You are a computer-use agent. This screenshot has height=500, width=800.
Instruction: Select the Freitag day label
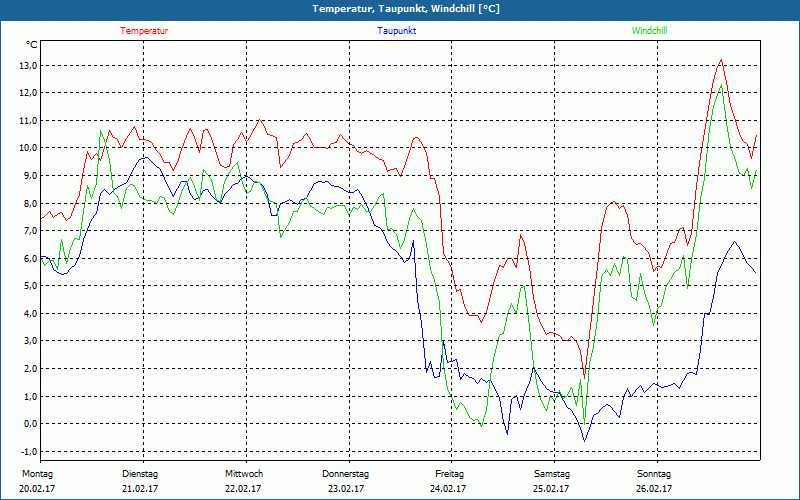coord(449,474)
